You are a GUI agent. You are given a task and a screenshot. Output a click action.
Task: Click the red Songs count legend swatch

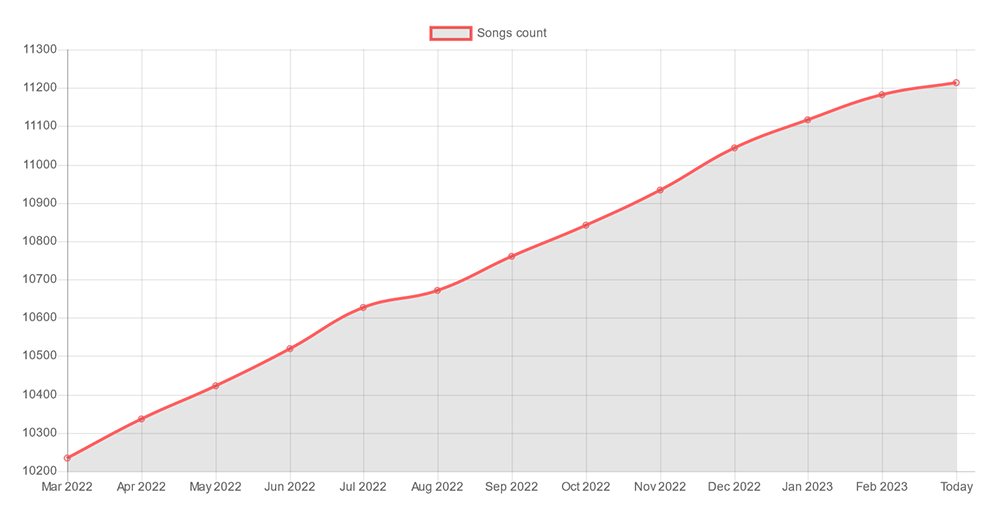pos(450,33)
